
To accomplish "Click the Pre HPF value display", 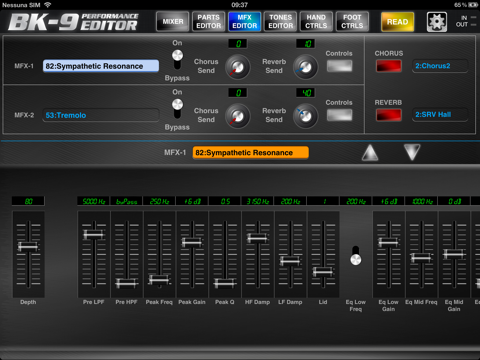I will click(126, 201).
